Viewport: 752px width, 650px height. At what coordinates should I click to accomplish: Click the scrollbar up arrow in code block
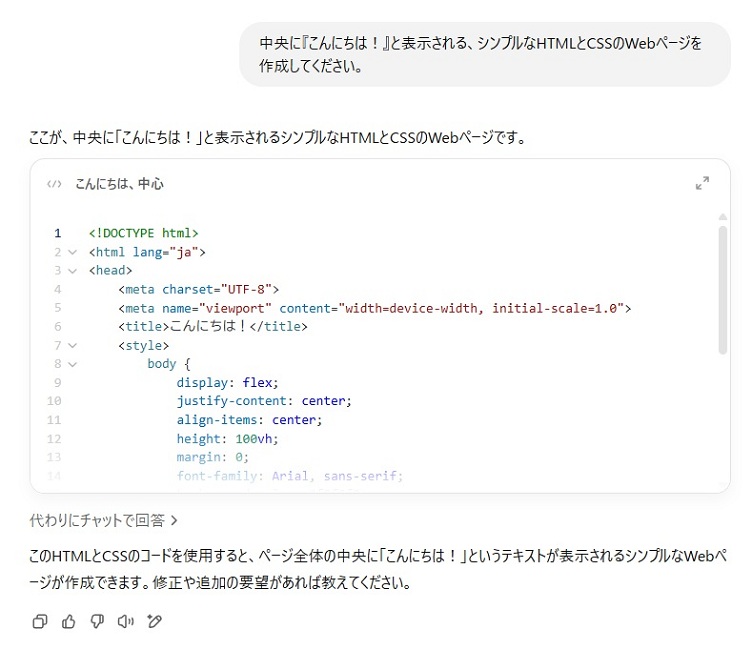click(722, 216)
